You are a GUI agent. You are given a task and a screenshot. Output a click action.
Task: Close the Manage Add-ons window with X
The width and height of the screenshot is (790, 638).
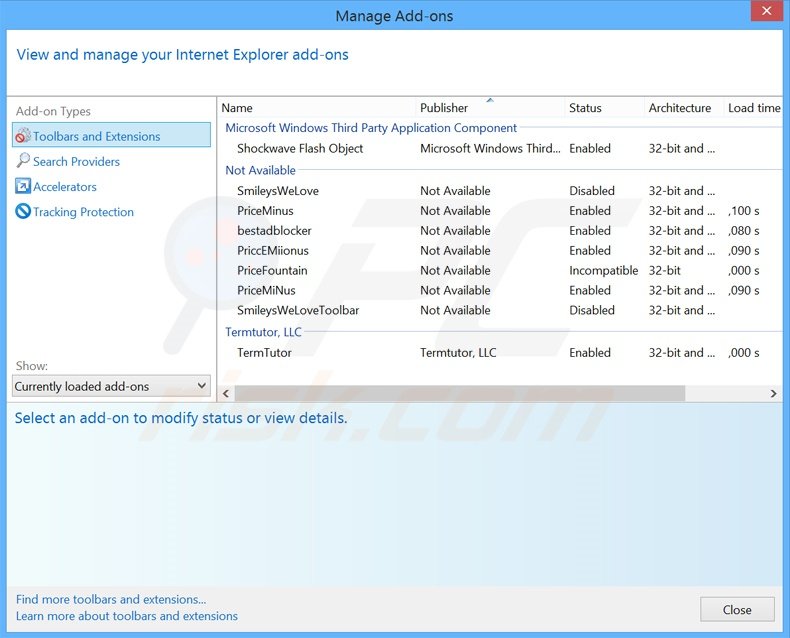coord(766,11)
